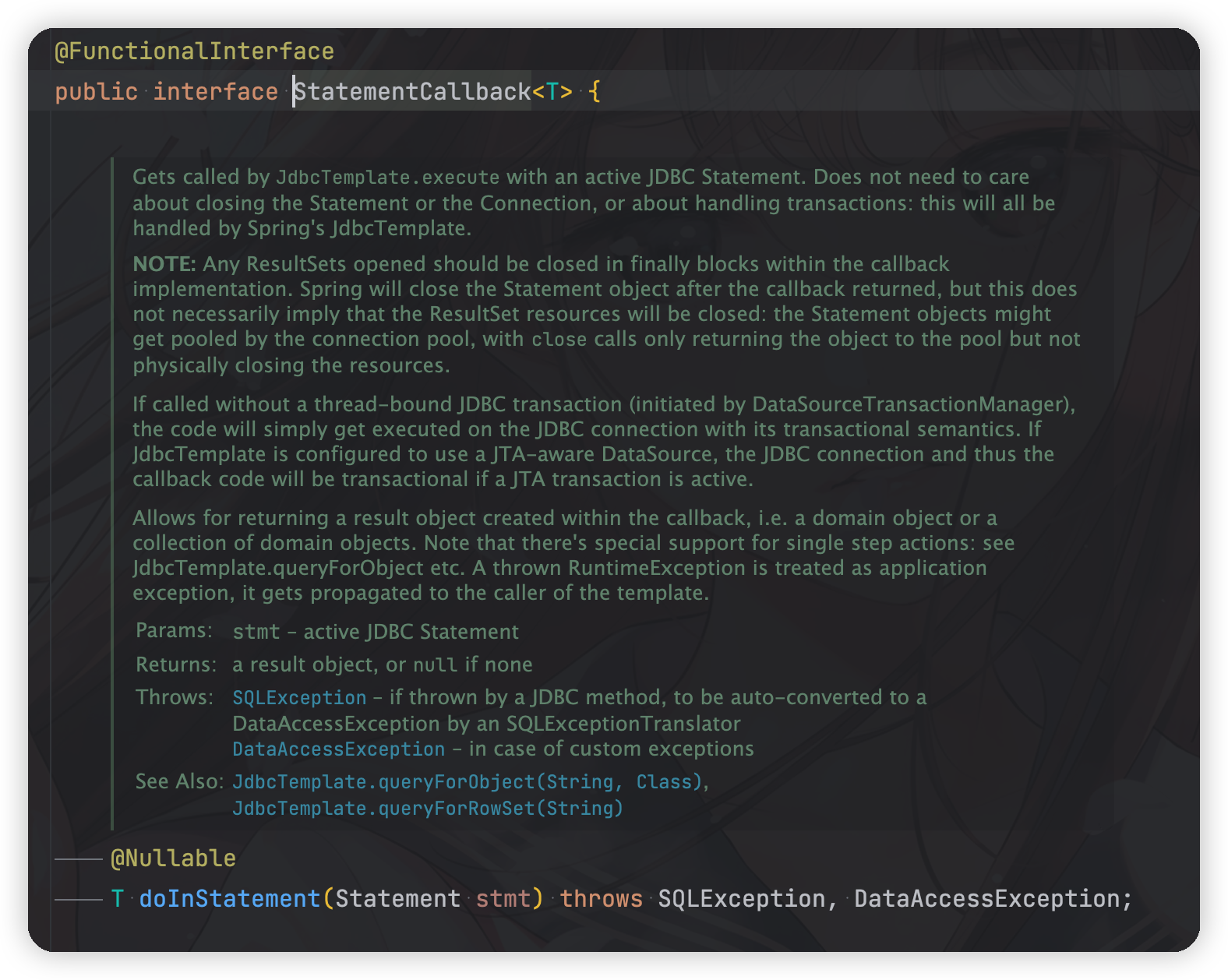Click the 'interface' keyword
The height and width of the screenshot is (980, 1228).
point(215,92)
